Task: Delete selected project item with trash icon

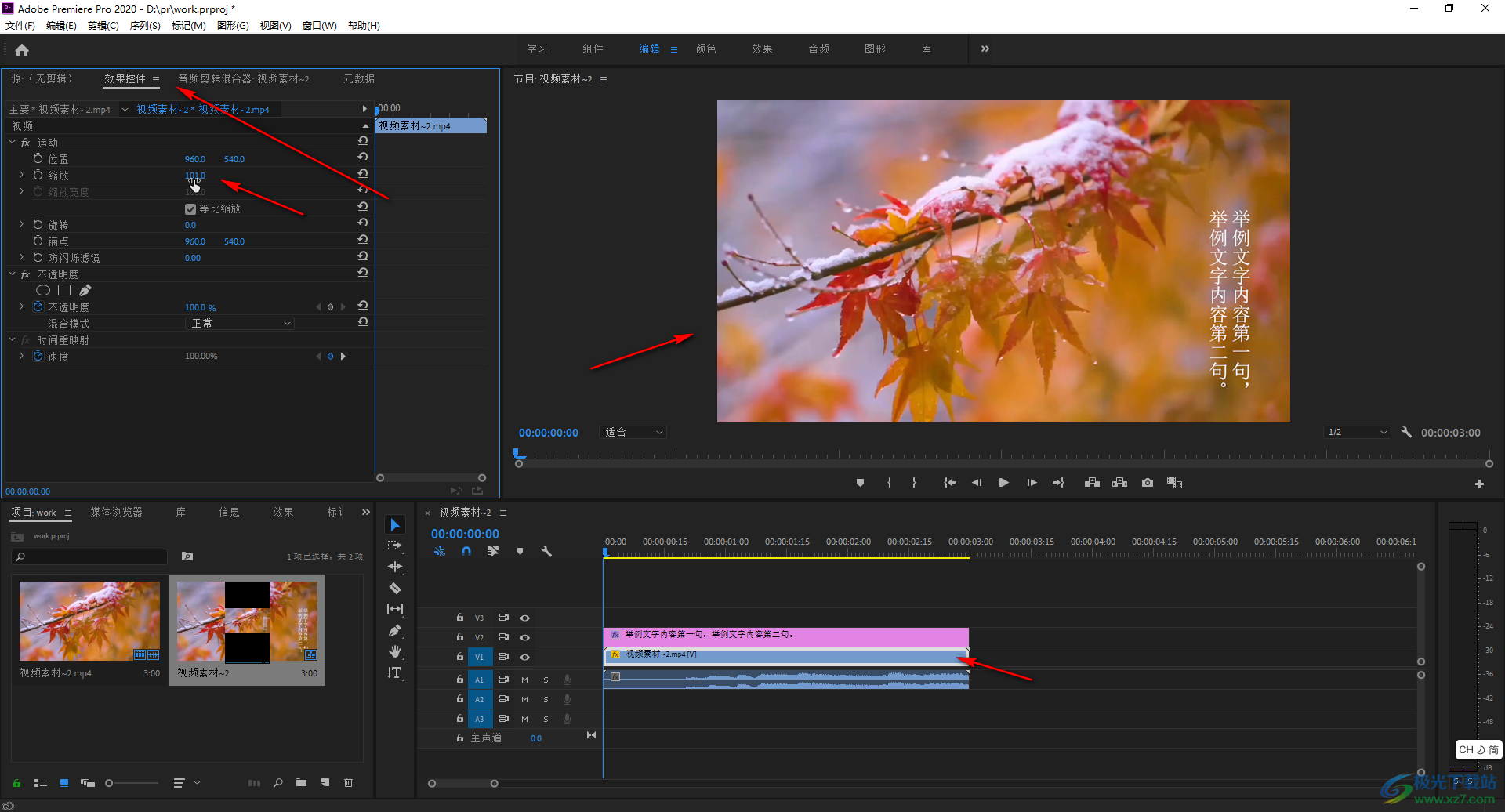Action: click(349, 782)
